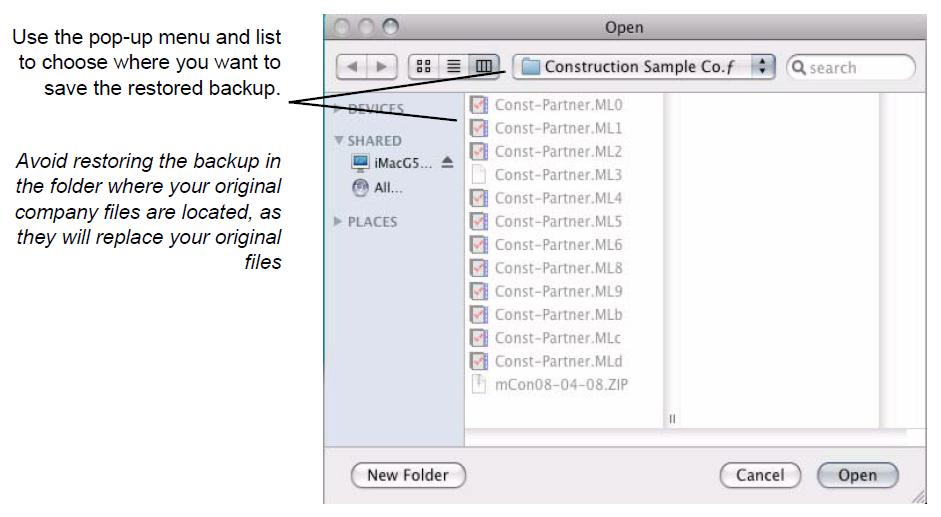The height and width of the screenshot is (517, 941).
Task: Click the New Folder button
Action: coord(408,475)
